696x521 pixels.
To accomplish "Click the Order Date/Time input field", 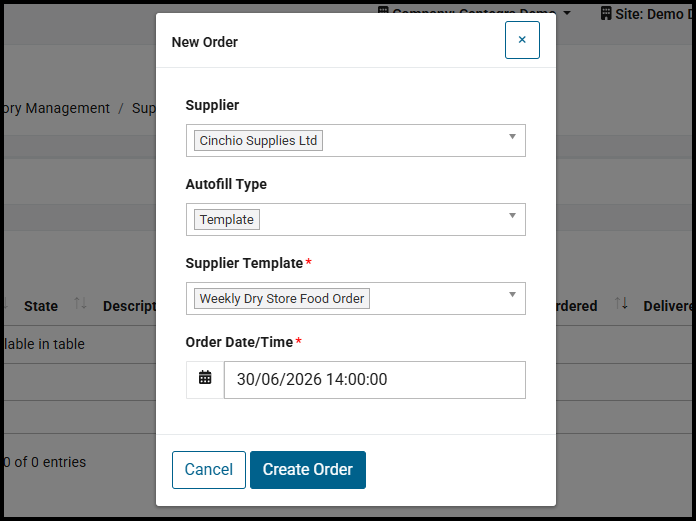I will [x=375, y=380].
